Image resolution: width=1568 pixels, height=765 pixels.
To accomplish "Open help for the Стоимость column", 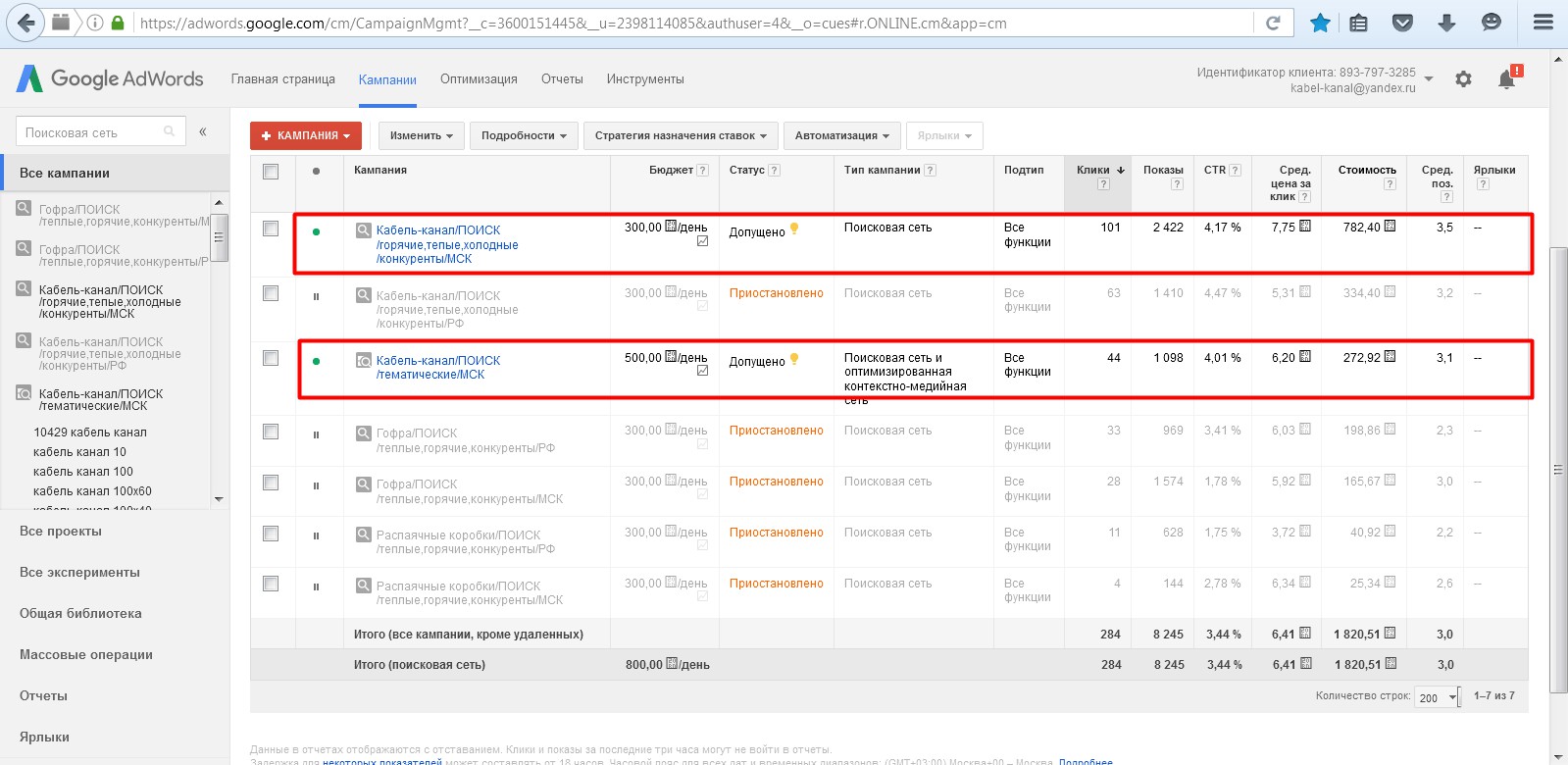I will point(1390,183).
